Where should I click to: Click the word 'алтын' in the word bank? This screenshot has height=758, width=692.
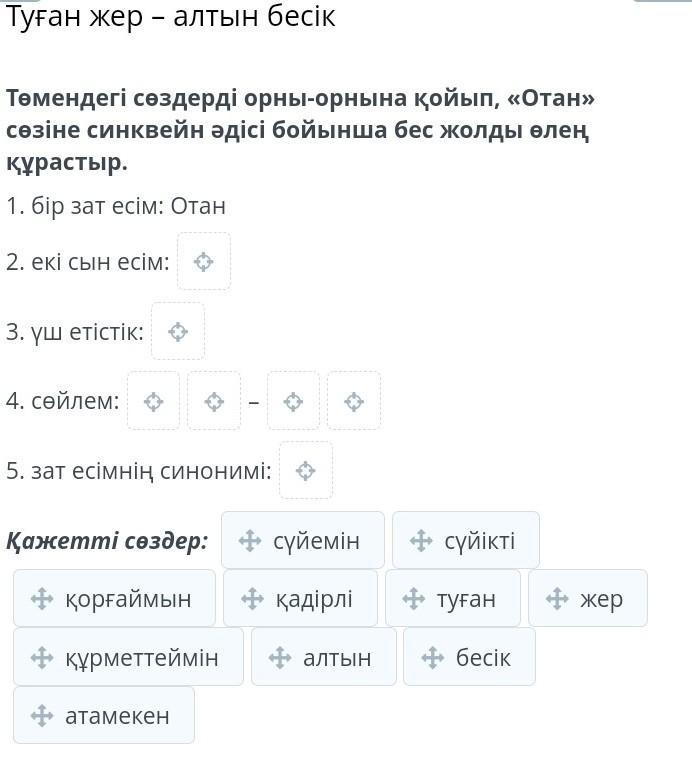tap(337, 657)
